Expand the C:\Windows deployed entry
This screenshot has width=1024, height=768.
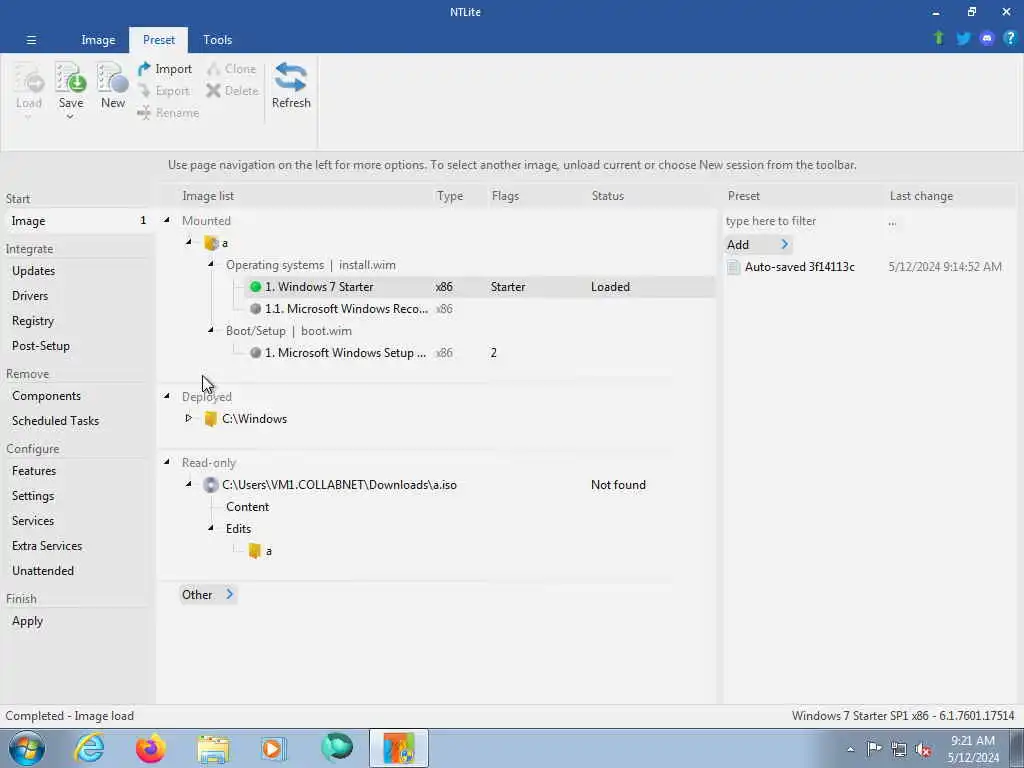pyautogui.click(x=188, y=418)
